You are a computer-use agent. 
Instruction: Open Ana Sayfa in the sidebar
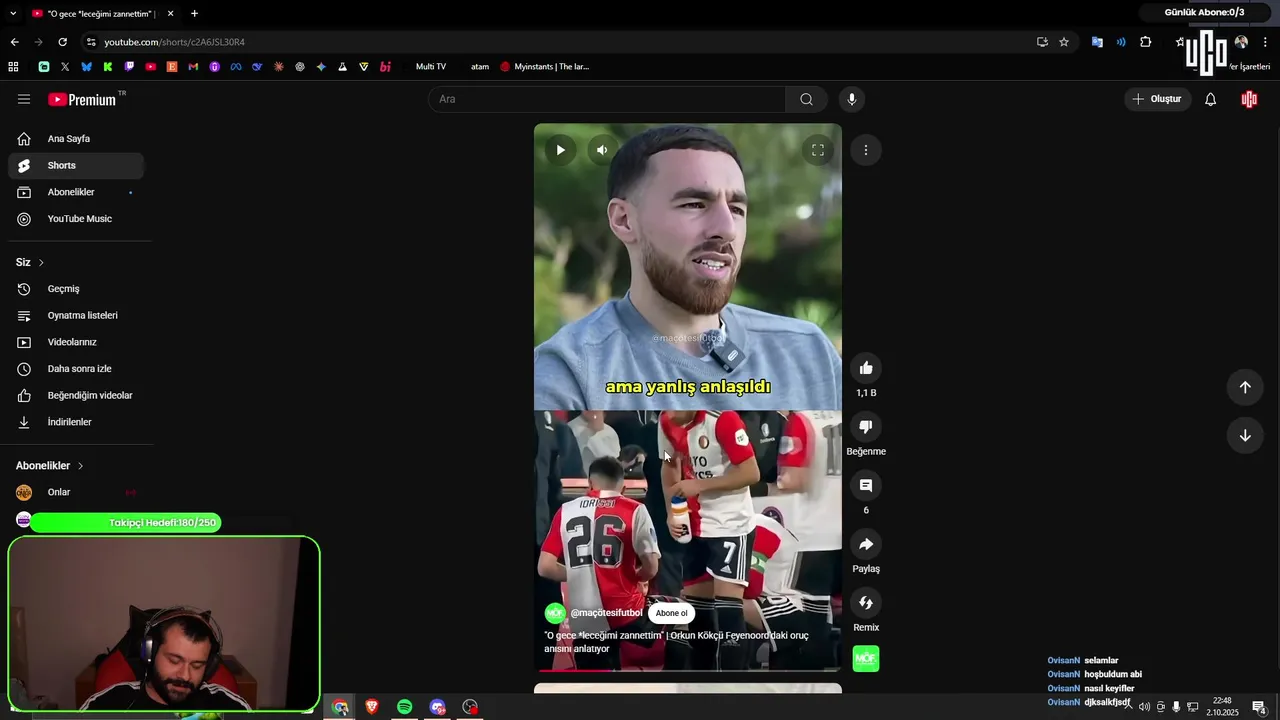coord(76,139)
